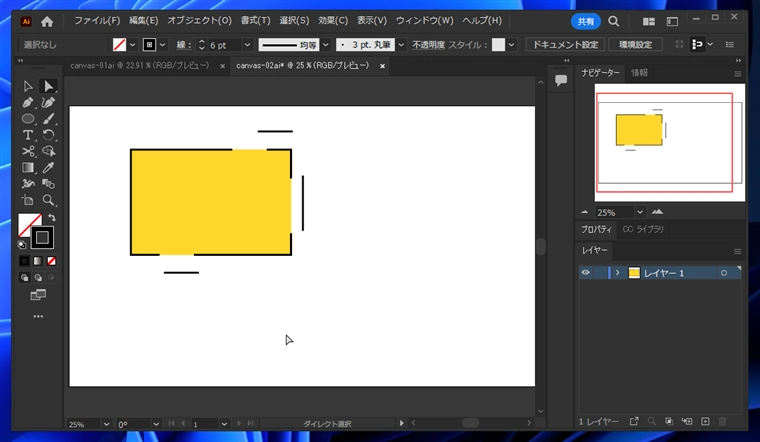Enable Draw Behind mode
The height and width of the screenshot is (442, 760).
(x=38, y=278)
